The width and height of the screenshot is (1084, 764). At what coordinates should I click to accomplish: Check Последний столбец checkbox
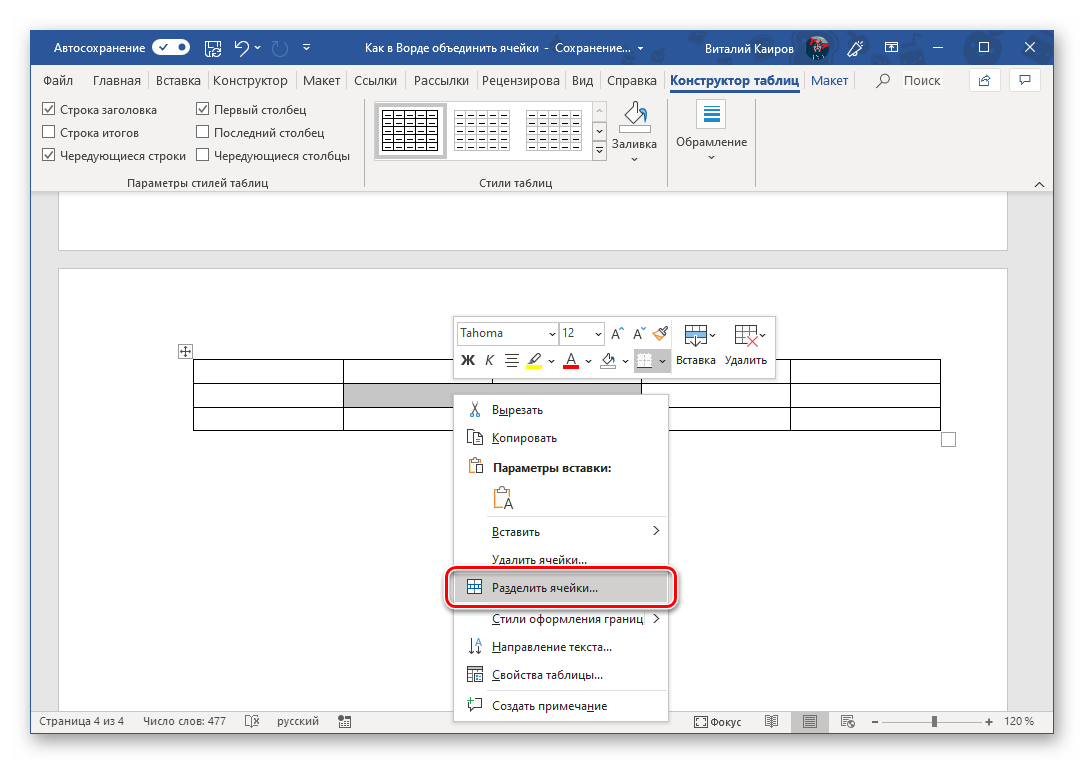pos(203,131)
